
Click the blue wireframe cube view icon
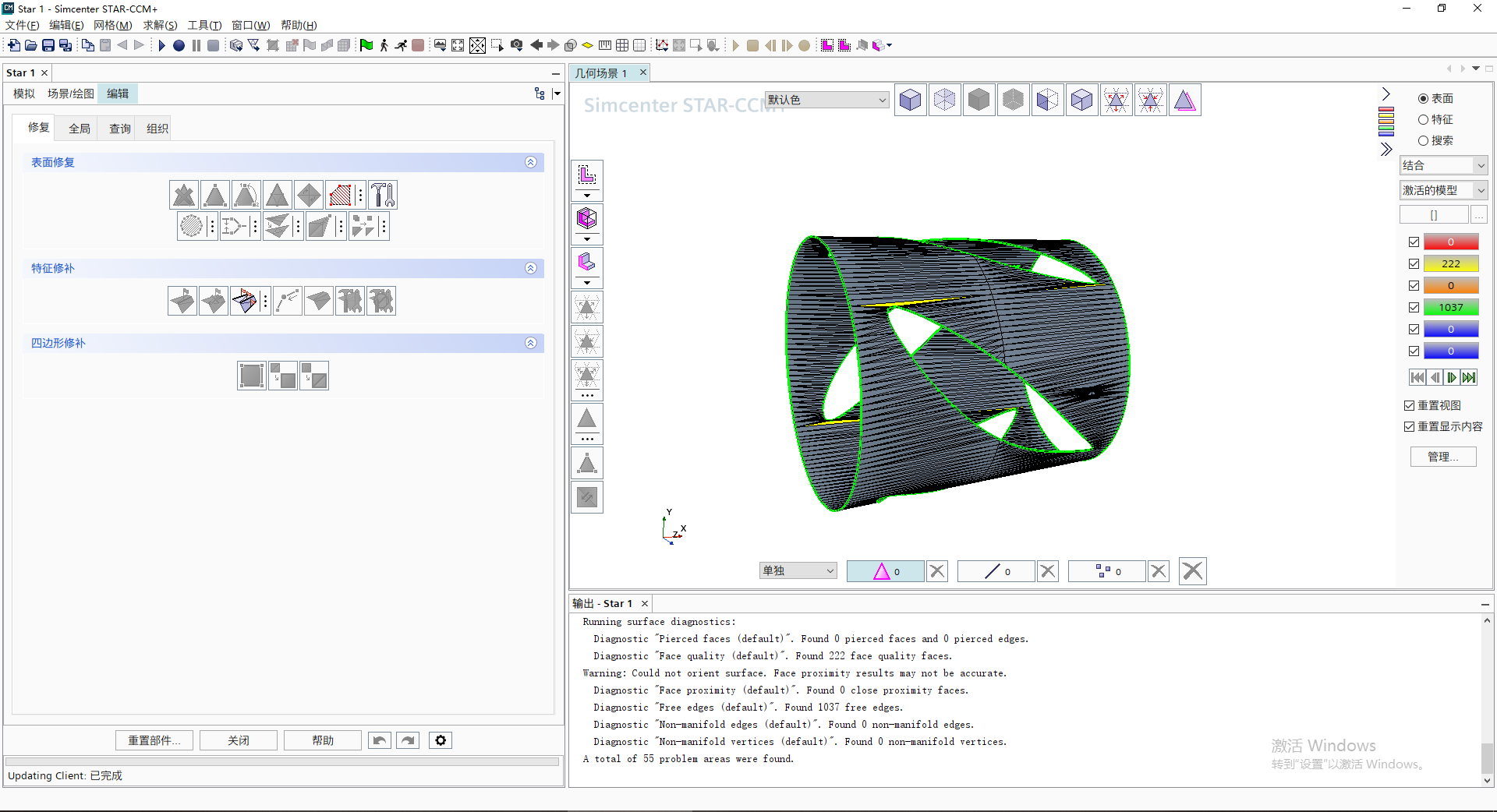pos(944,100)
